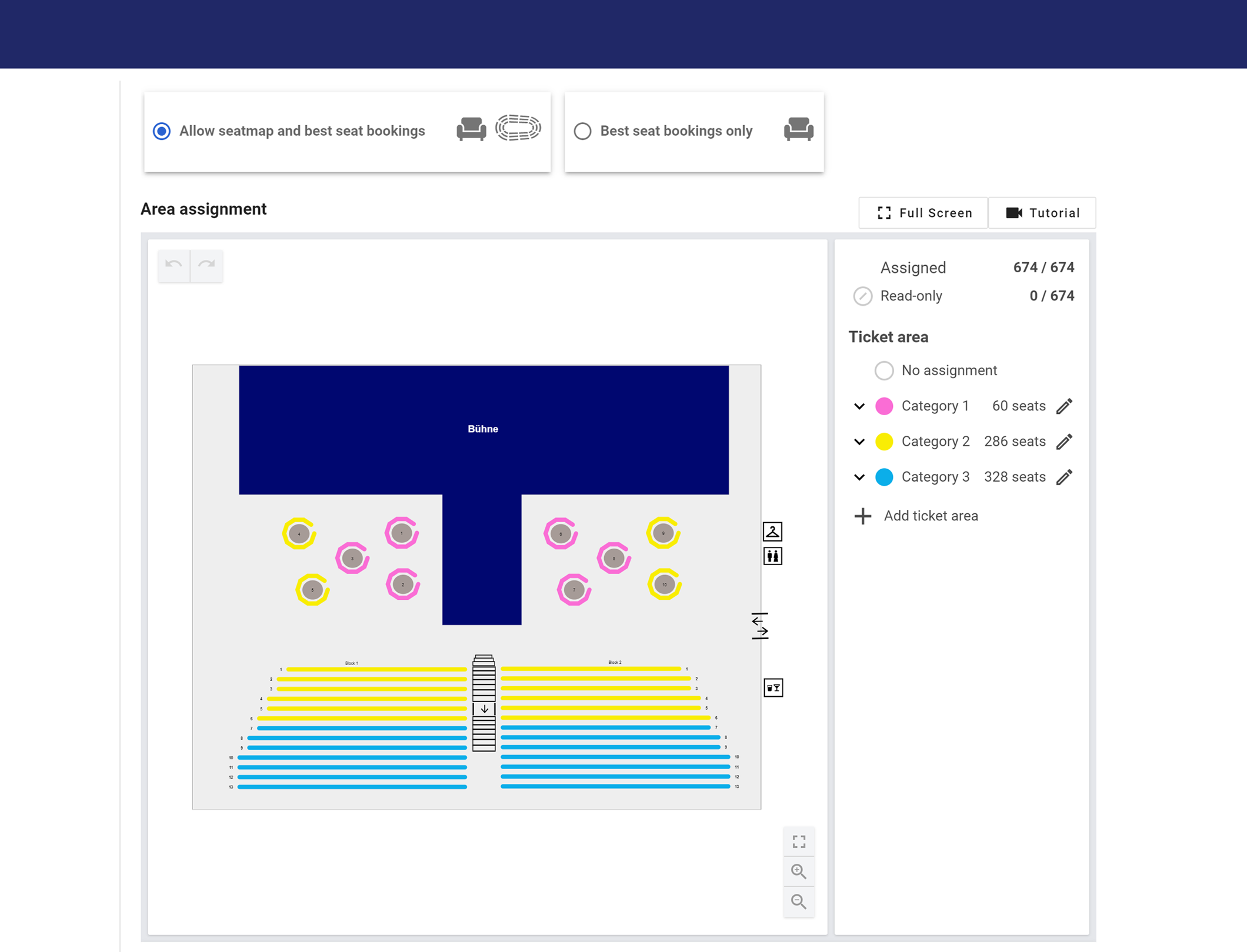Screen dimensions: 1247x952
Task: Zoom in on the seatmap
Action: click(x=798, y=871)
